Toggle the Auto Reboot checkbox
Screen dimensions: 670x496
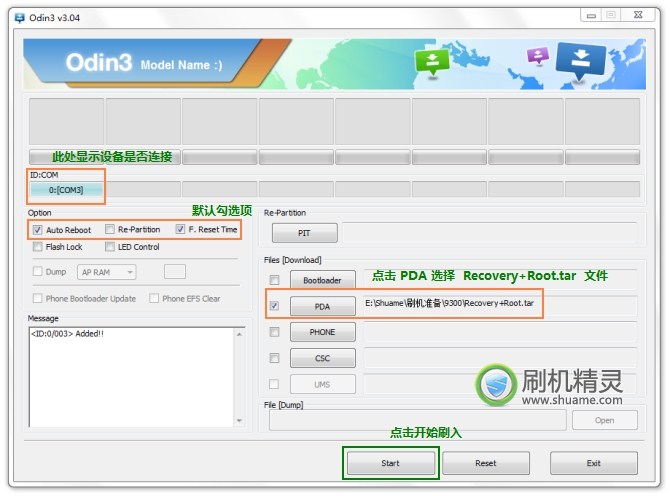click(x=38, y=230)
